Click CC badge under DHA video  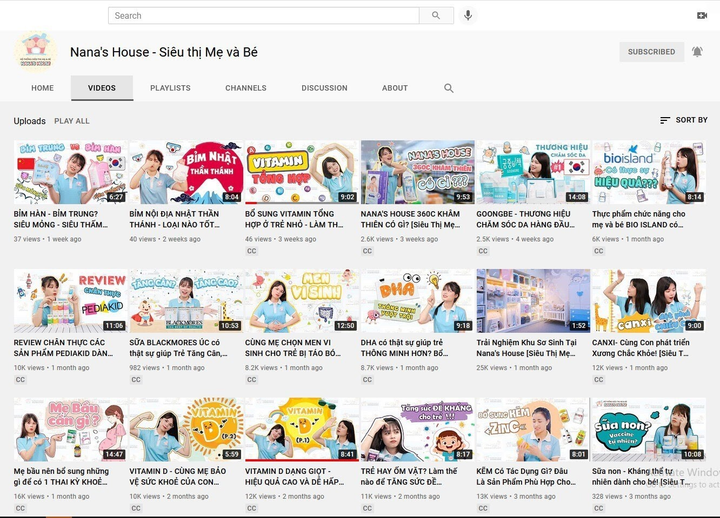tap(367, 380)
